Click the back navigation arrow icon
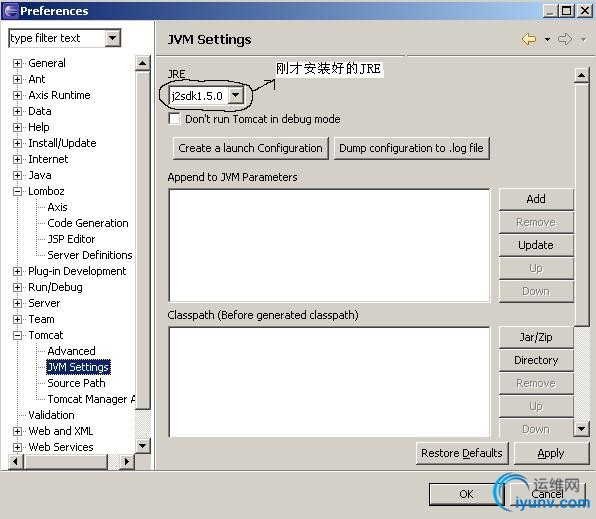 point(529,39)
